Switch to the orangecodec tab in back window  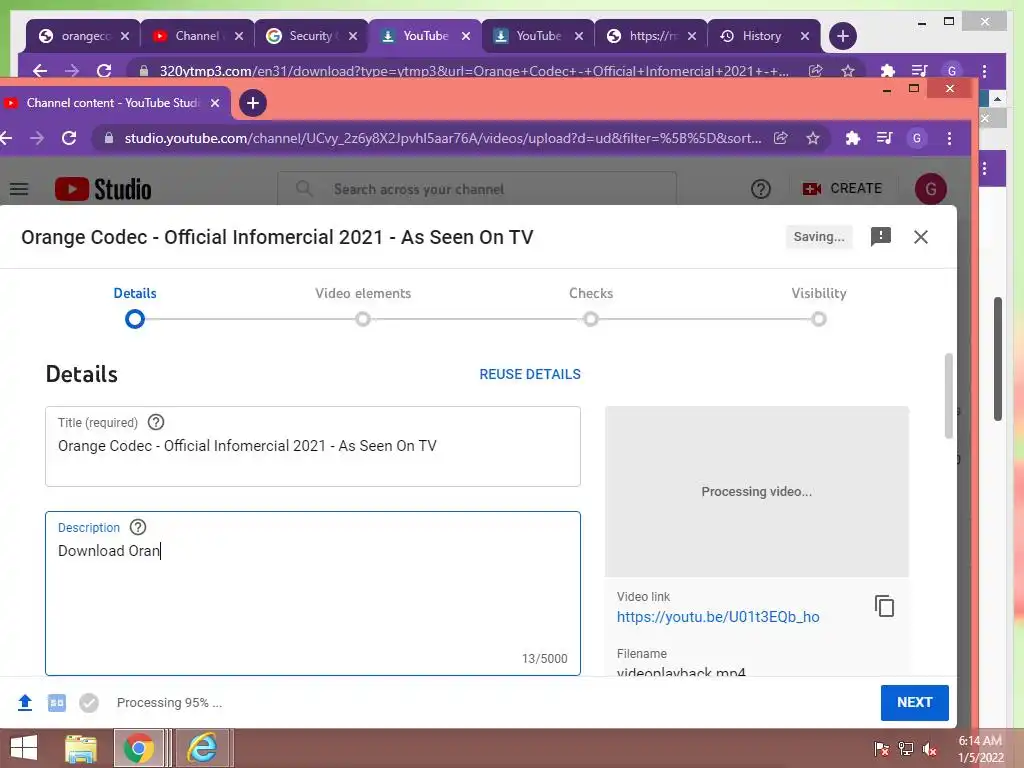(x=84, y=36)
